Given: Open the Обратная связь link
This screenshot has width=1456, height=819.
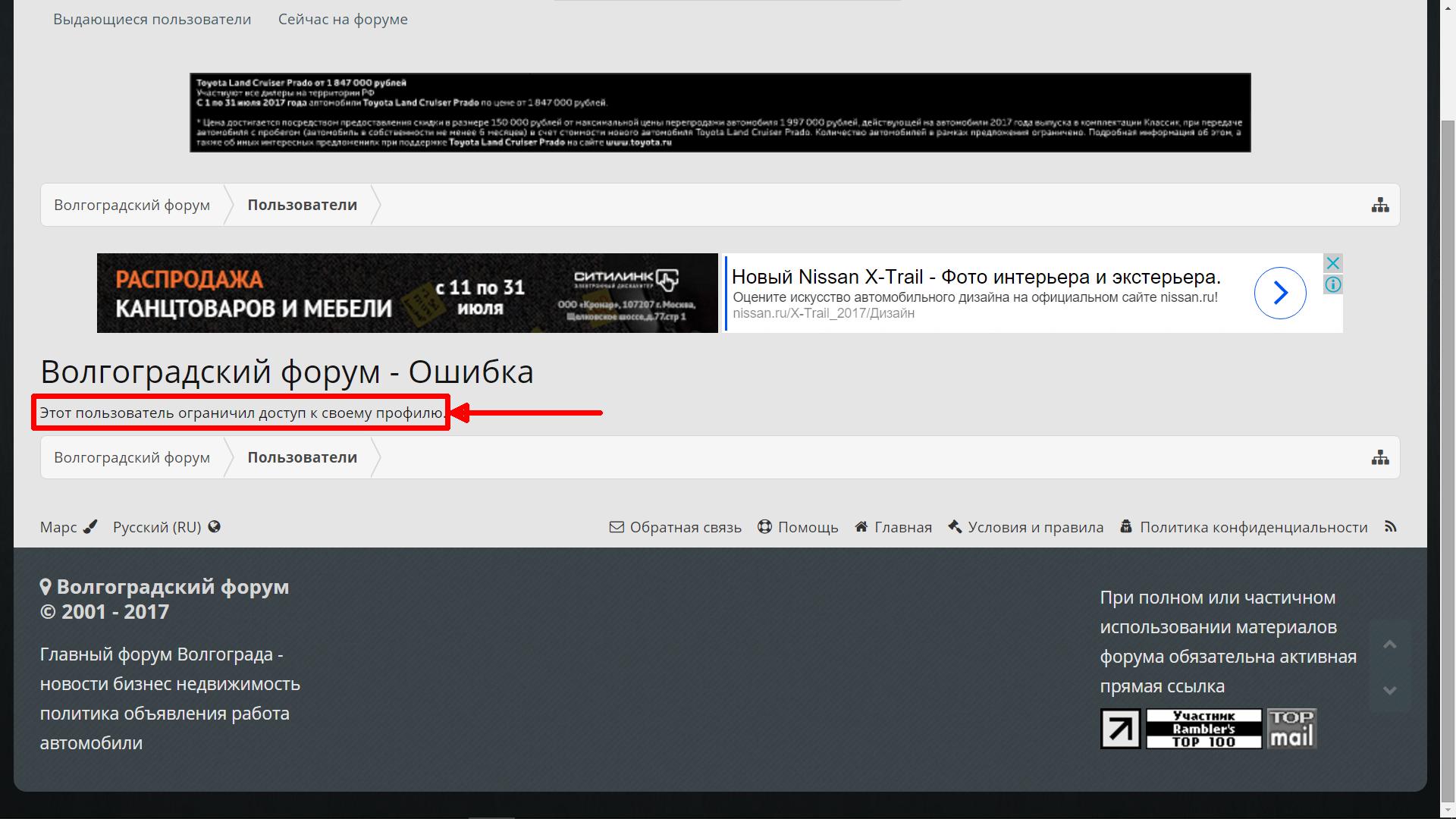Looking at the screenshot, I should click(676, 527).
